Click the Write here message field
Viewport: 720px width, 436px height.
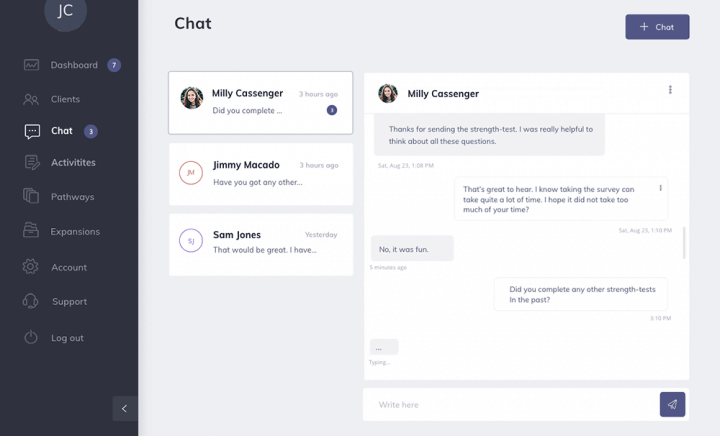tap(511, 405)
